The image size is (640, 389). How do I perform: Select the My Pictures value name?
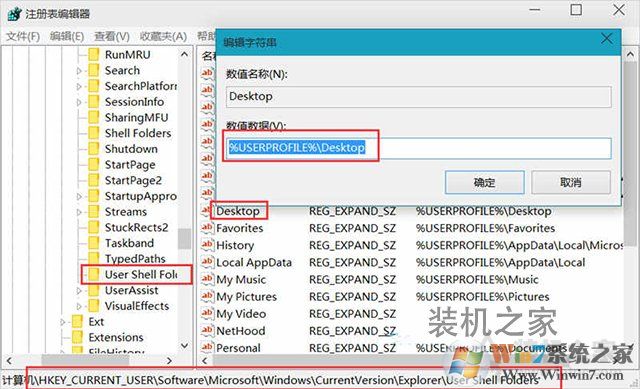pos(247,296)
